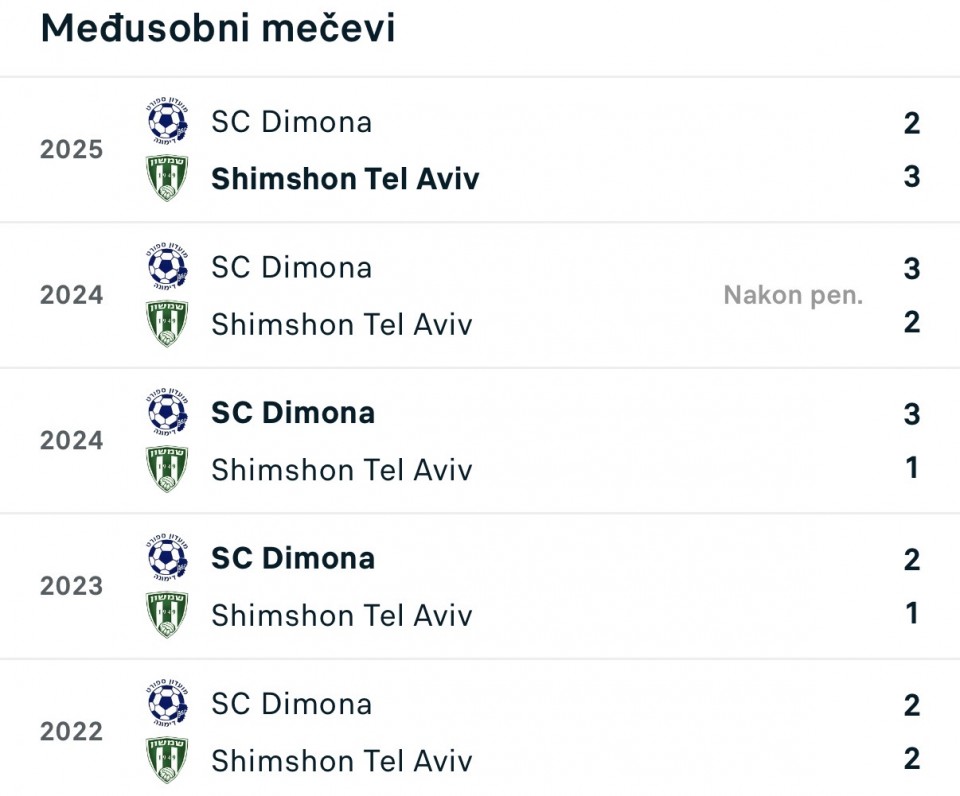Click SC Dimona logo in 2023 match
Screen dimensions: 960x796
[x=167, y=558]
